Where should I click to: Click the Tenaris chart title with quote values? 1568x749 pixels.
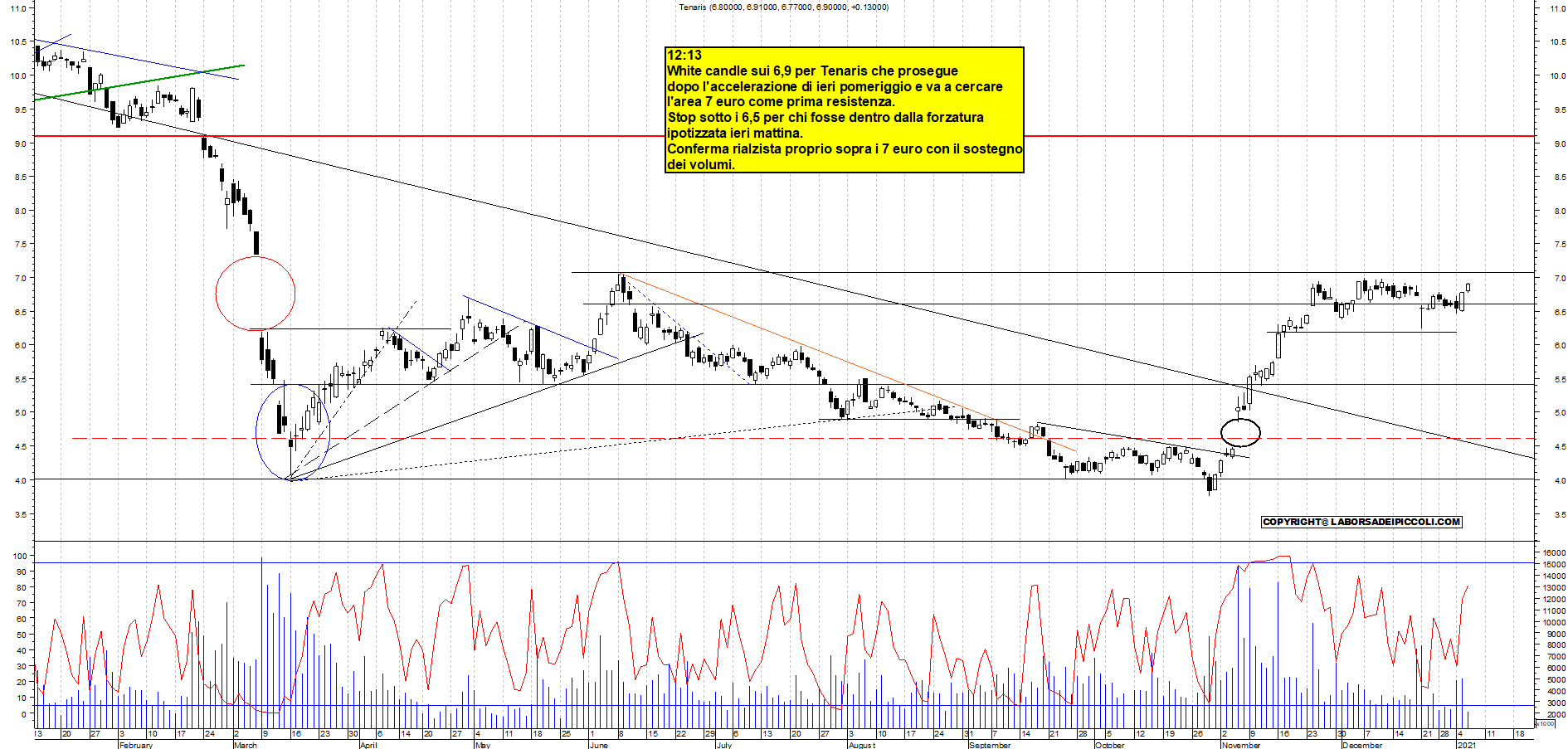tap(783, 7)
